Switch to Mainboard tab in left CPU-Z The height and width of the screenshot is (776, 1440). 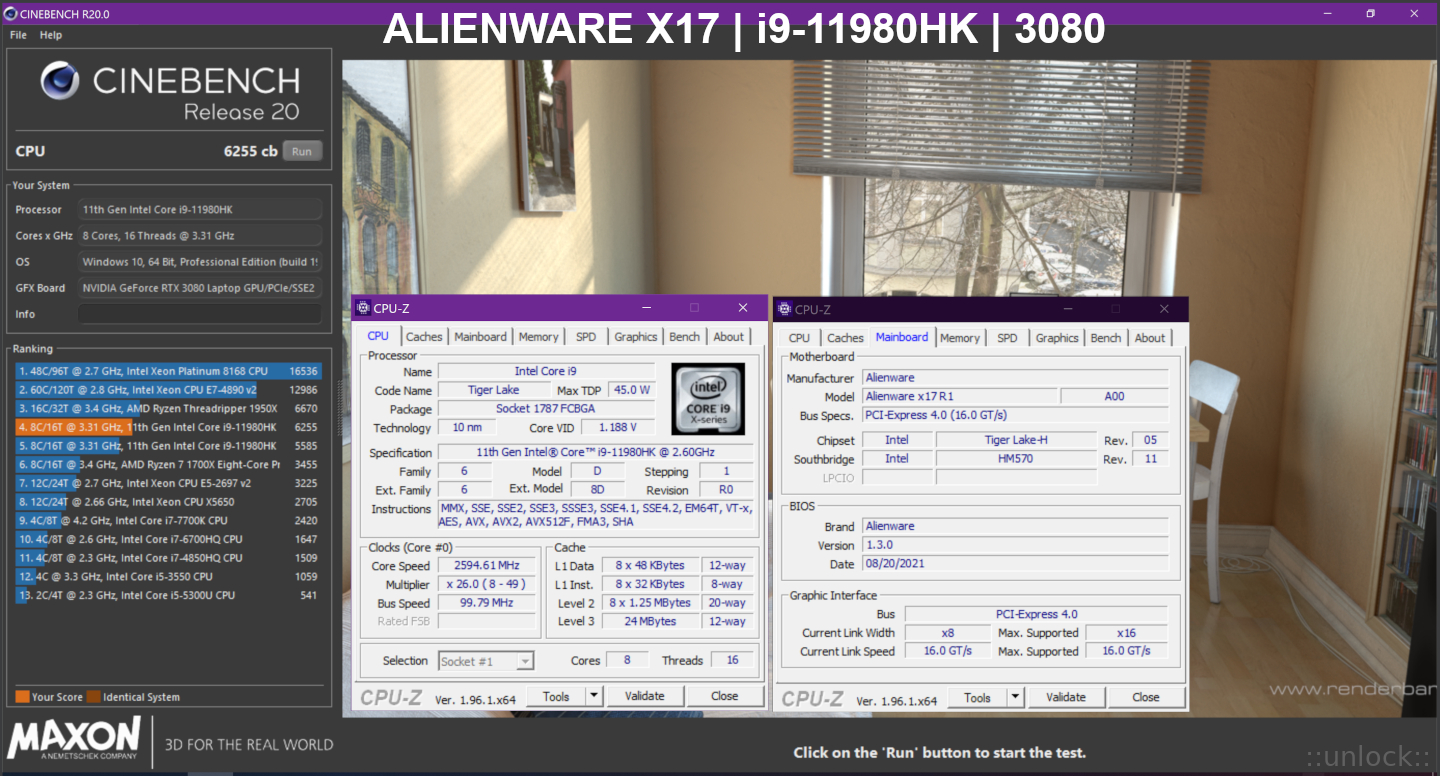[x=480, y=337]
